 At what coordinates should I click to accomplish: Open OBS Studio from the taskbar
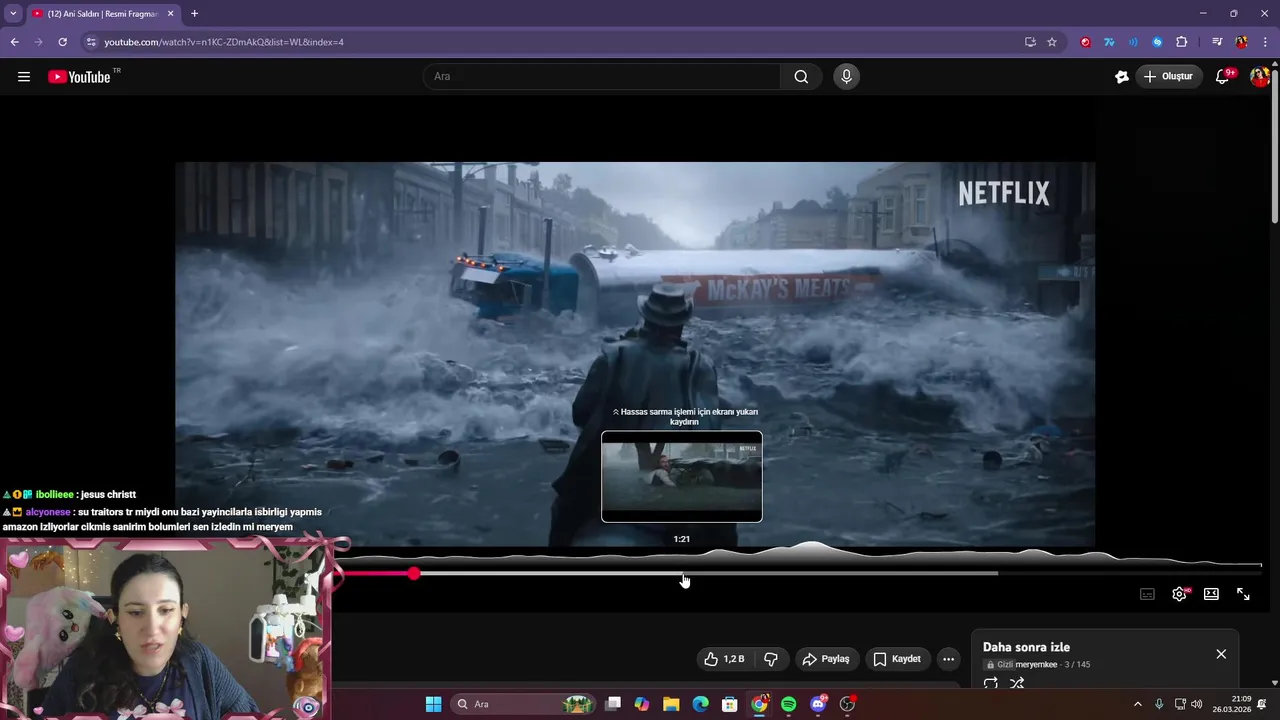point(848,704)
